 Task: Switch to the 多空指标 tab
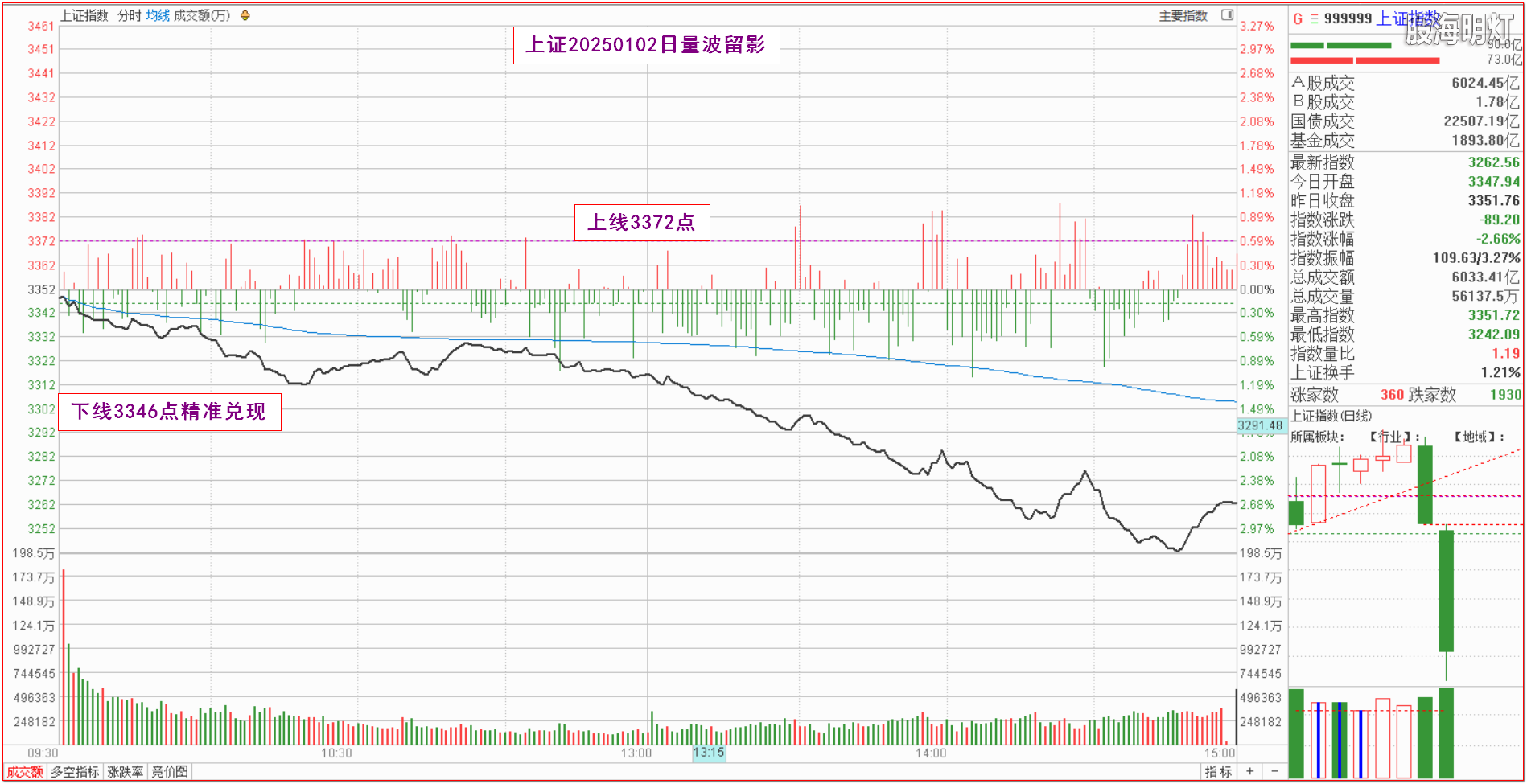(x=75, y=772)
